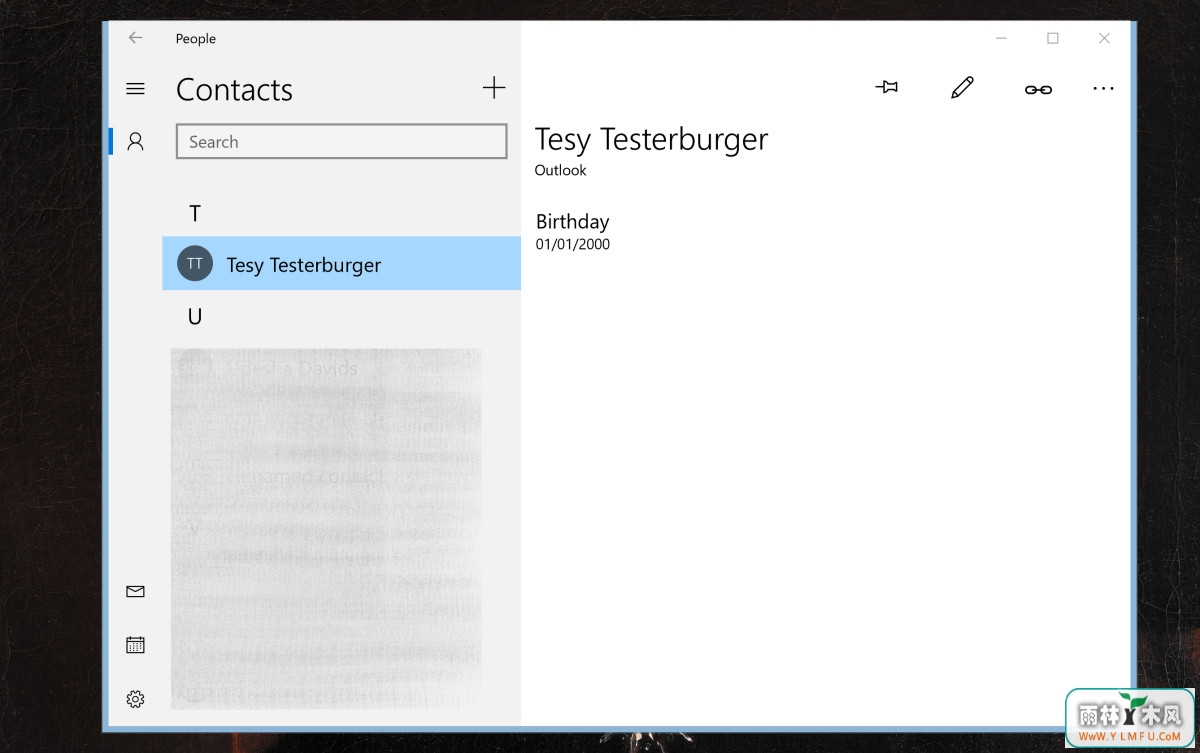Click the birthday date 01/01/2000
This screenshot has width=1200, height=753.
click(573, 244)
